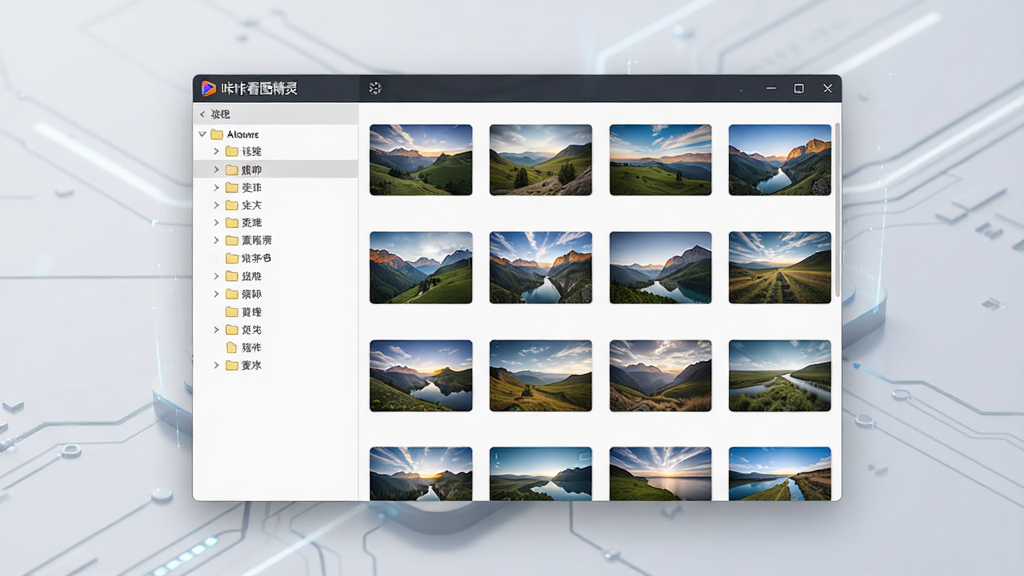Close the image viewer window
The height and width of the screenshot is (576, 1024).
827,88
